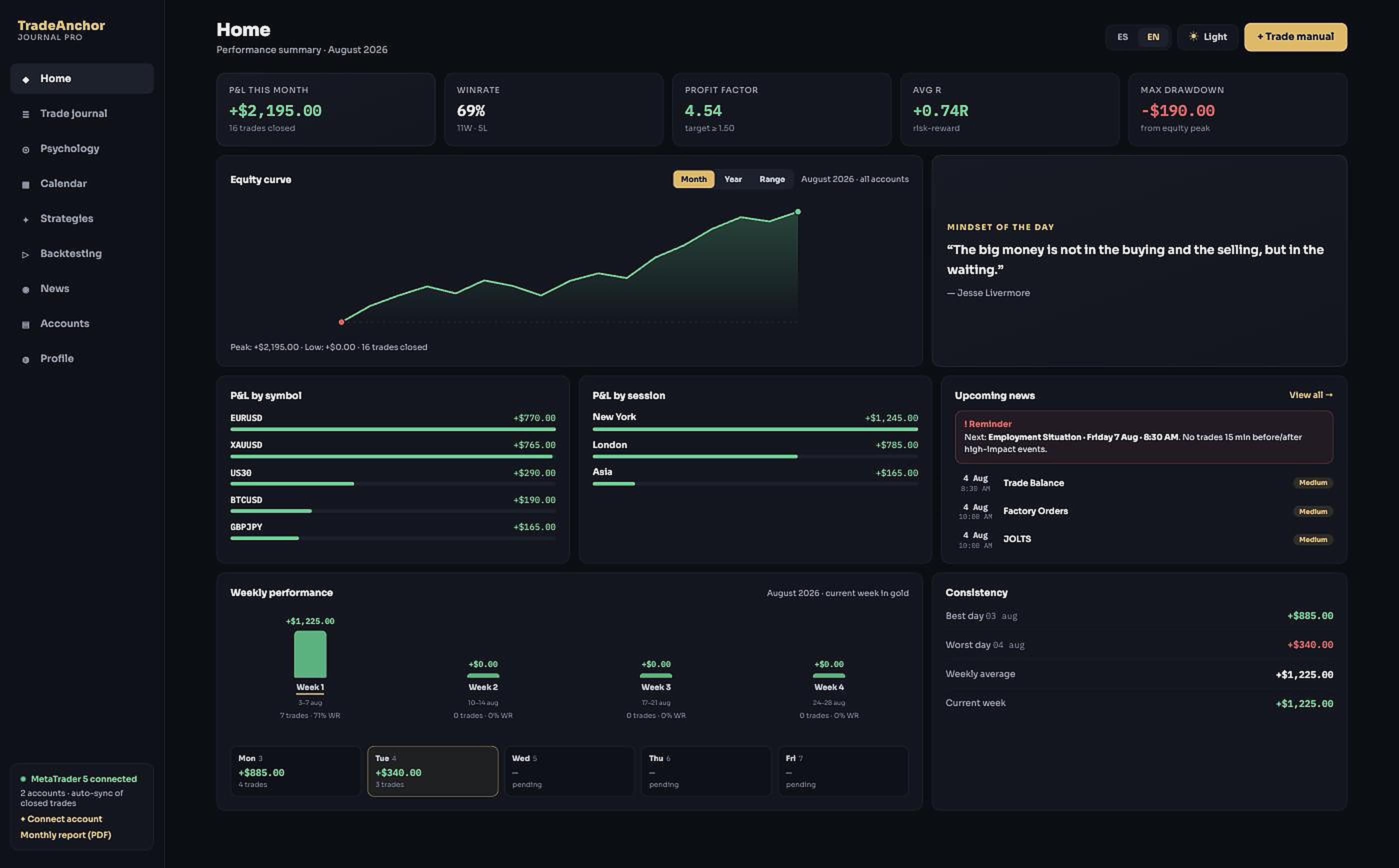Click the green end point on equity curve
The height and width of the screenshot is (868, 1399).
click(797, 212)
